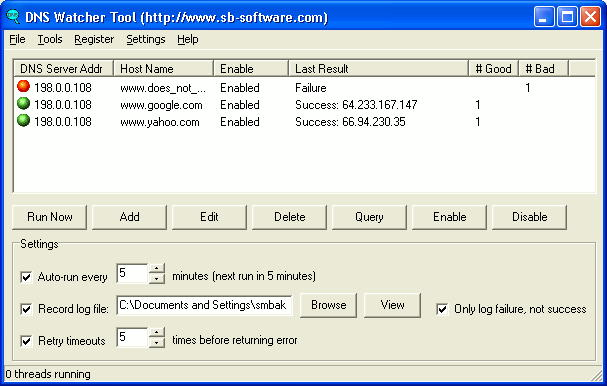This screenshot has width=607, height=386.
Task: Toggle the Record log file checkbox
Action: pos(26,309)
